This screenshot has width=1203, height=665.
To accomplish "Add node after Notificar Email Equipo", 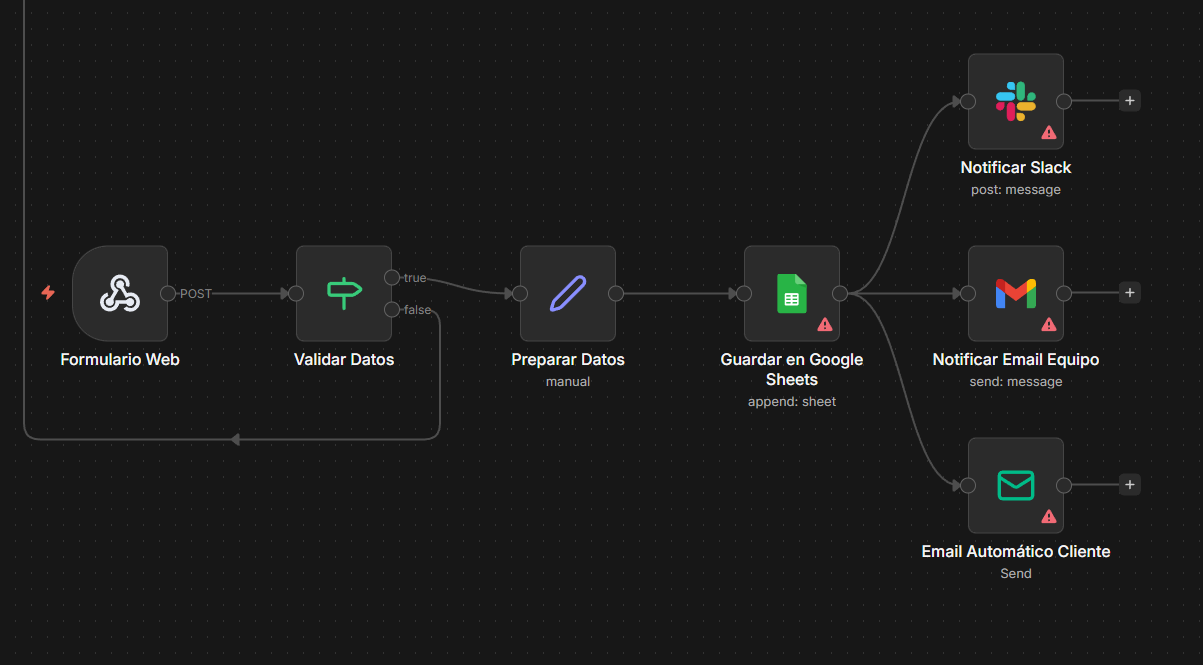I will [x=1129, y=293].
